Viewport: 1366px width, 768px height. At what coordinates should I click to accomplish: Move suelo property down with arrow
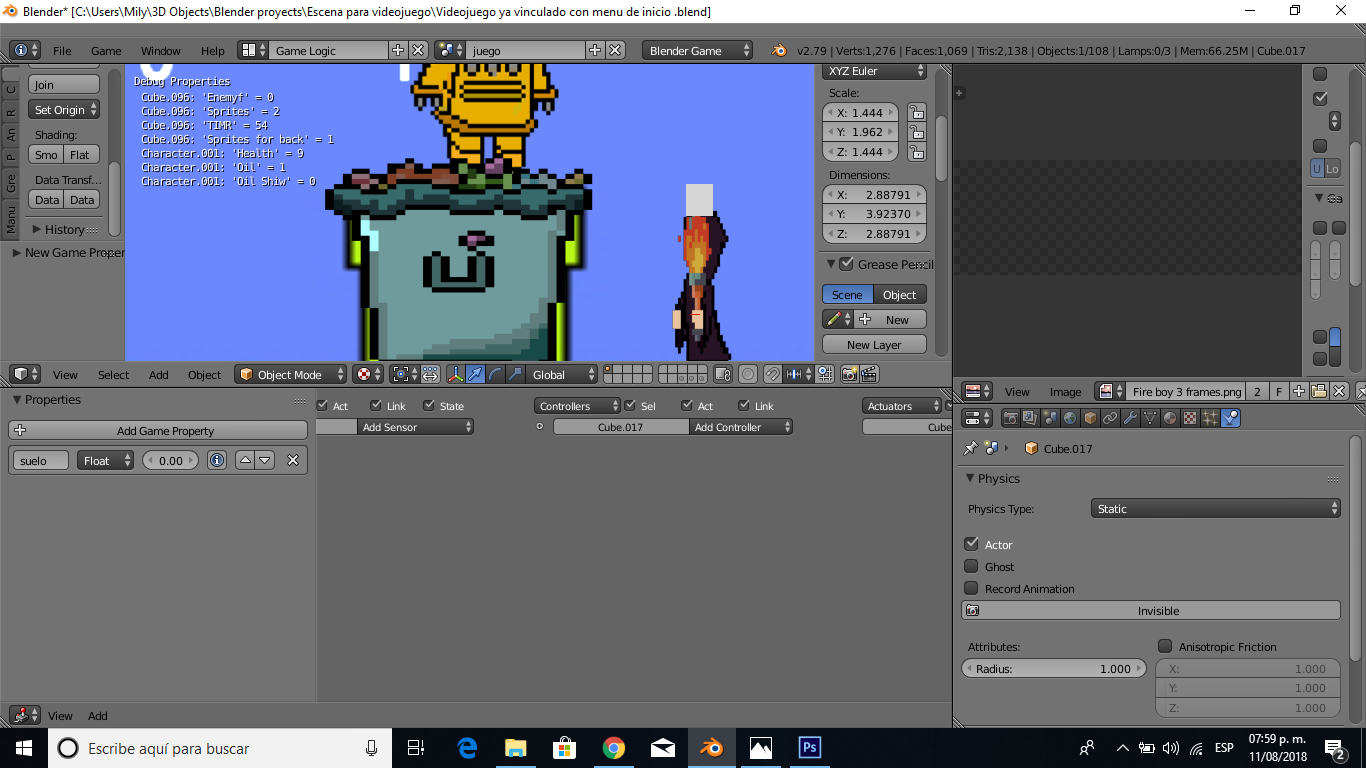265,460
